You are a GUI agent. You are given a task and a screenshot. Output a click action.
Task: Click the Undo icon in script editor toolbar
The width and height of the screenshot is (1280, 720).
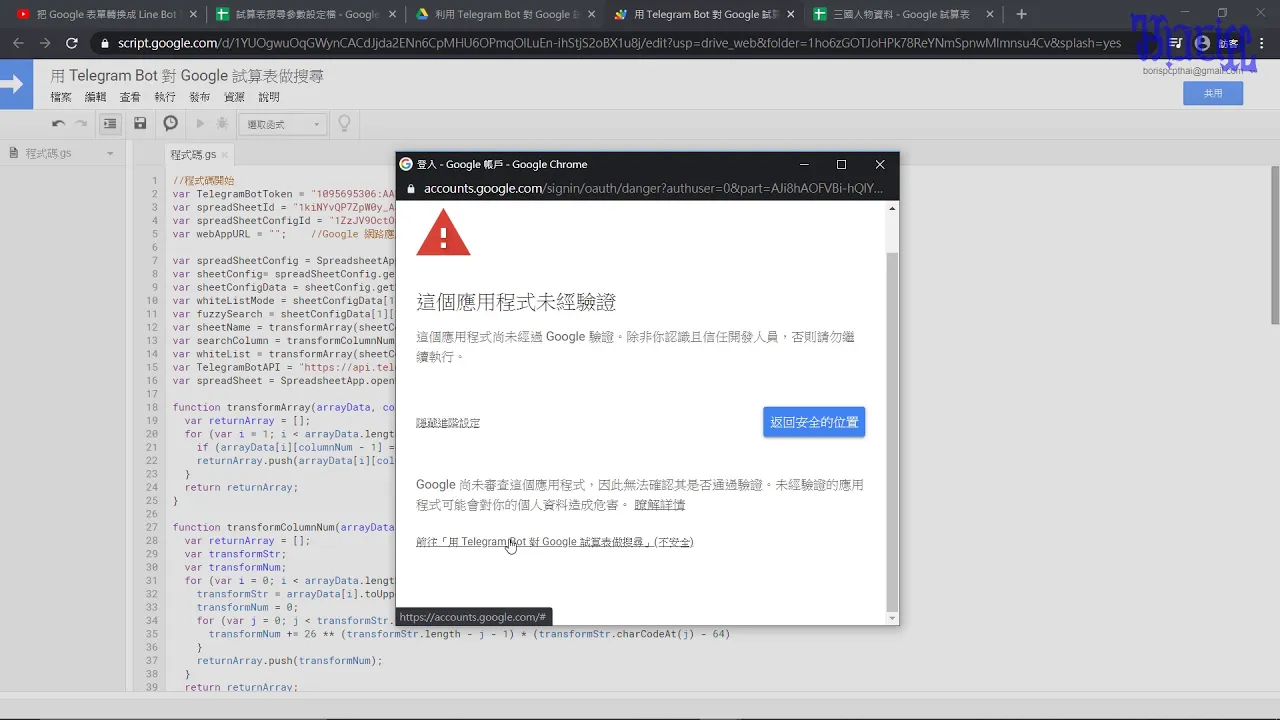58,124
